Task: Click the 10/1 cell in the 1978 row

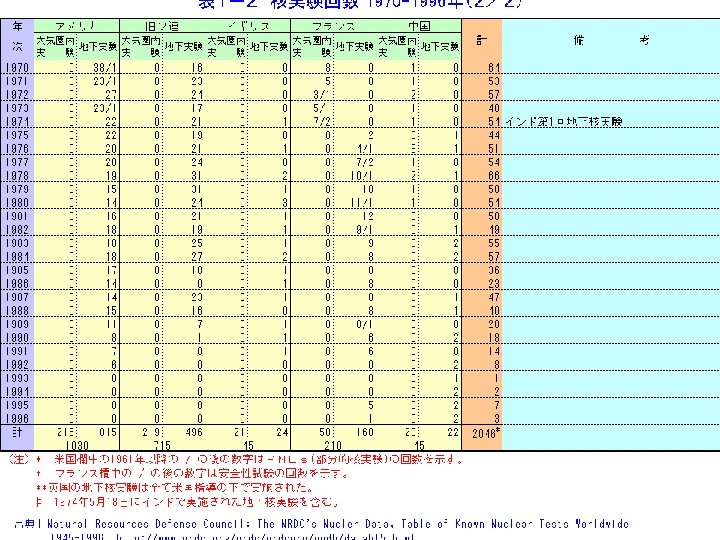Action: pos(361,175)
